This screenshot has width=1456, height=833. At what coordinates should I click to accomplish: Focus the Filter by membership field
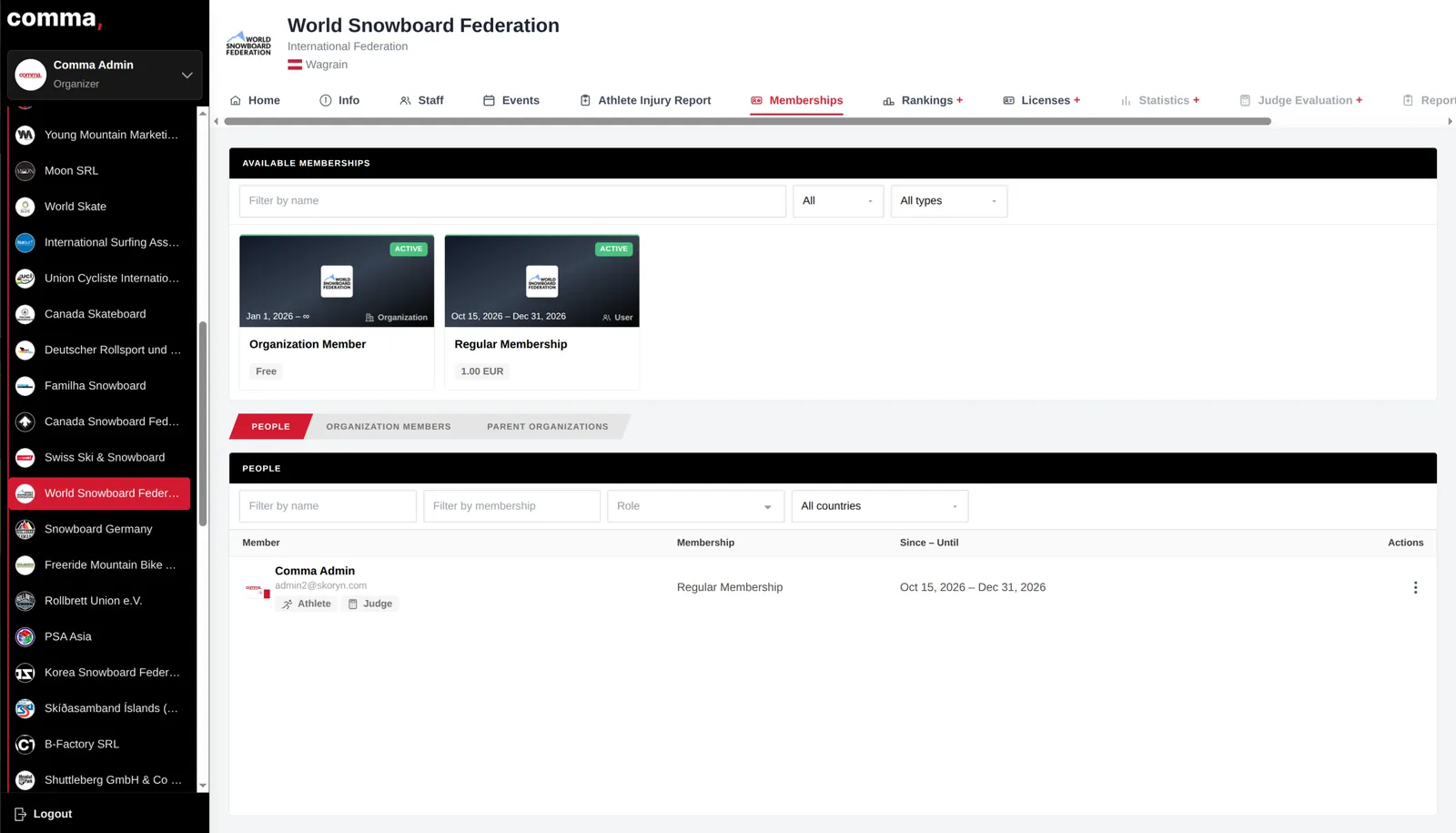click(x=511, y=506)
